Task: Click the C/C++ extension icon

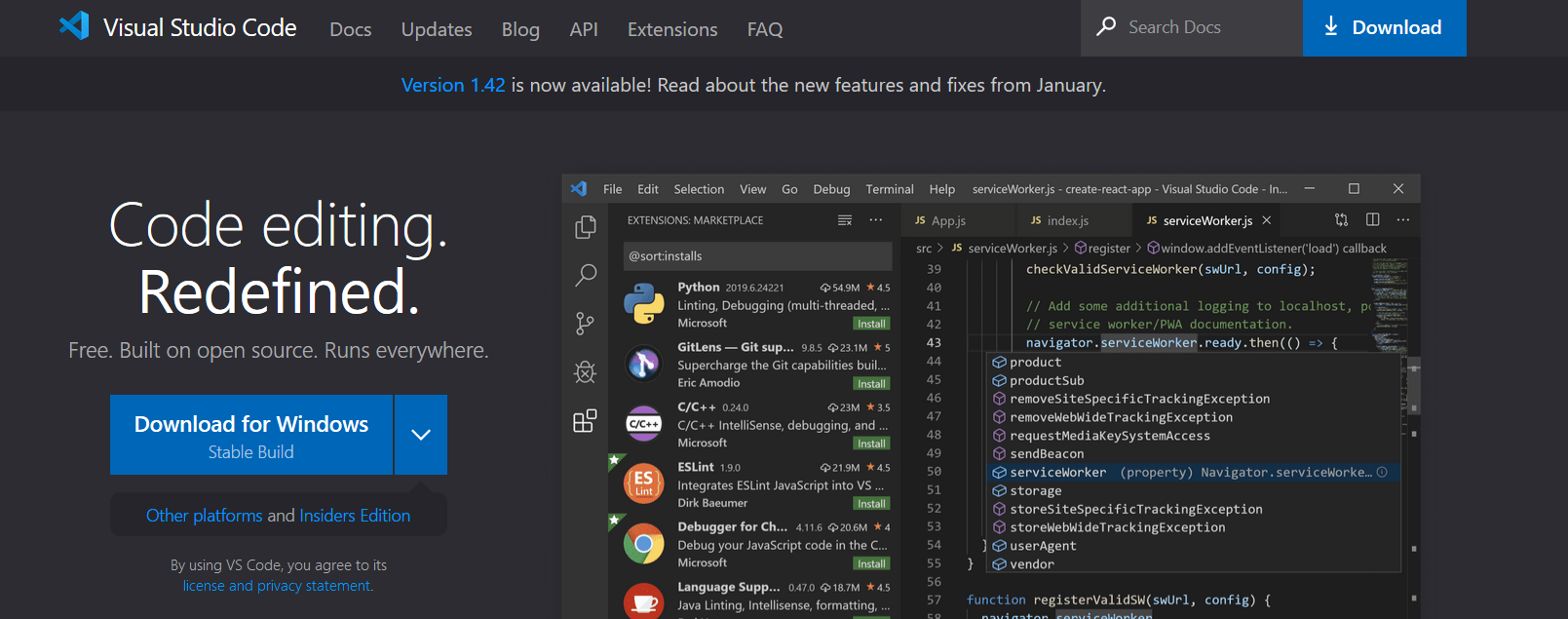Action: (643, 424)
